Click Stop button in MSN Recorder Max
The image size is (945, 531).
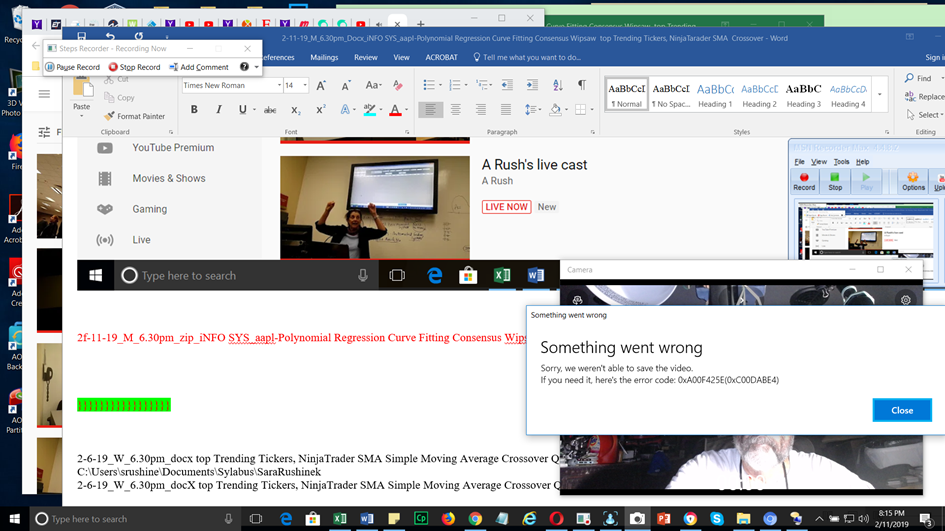(x=835, y=181)
